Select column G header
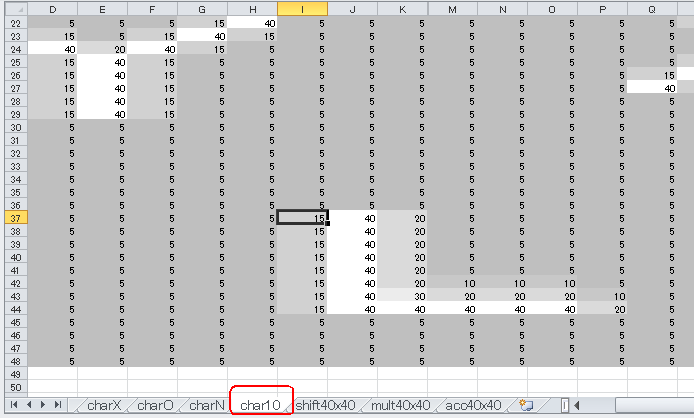 click(x=202, y=9)
